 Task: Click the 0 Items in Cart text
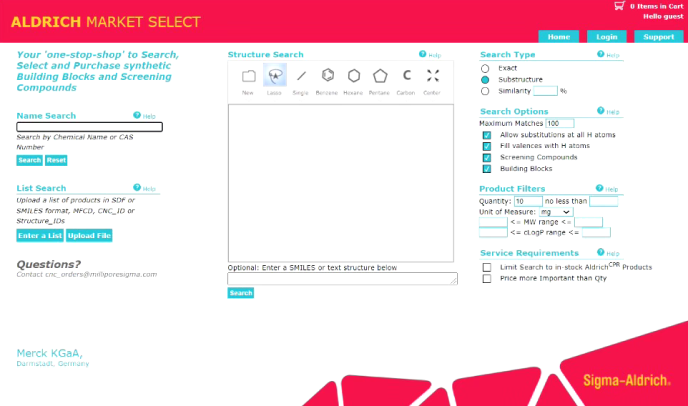pyautogui.click(x=656, y=6)
